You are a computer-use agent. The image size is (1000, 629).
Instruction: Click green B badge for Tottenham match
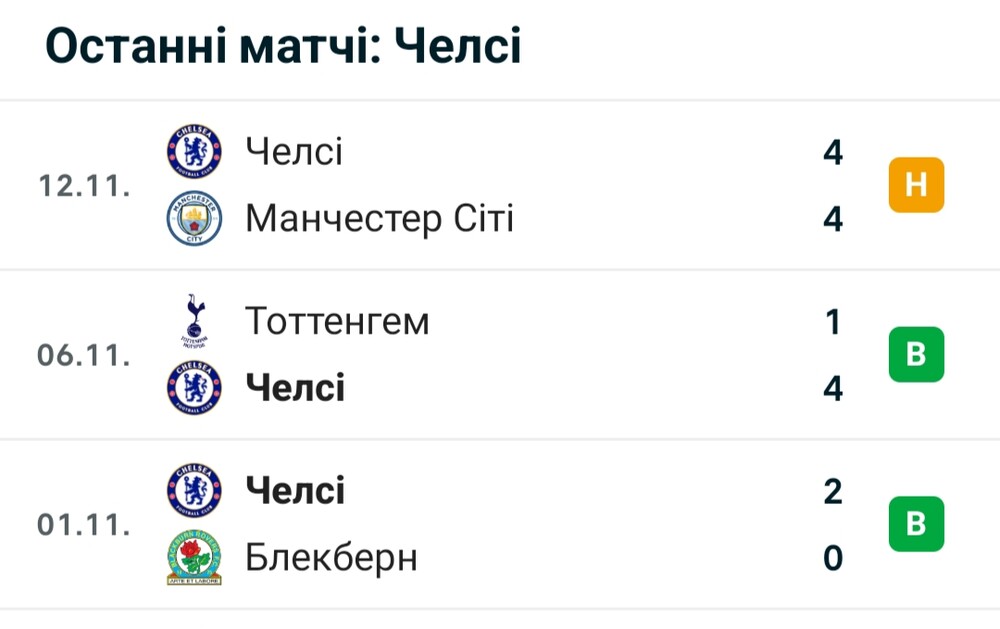[x=916, y=355]
